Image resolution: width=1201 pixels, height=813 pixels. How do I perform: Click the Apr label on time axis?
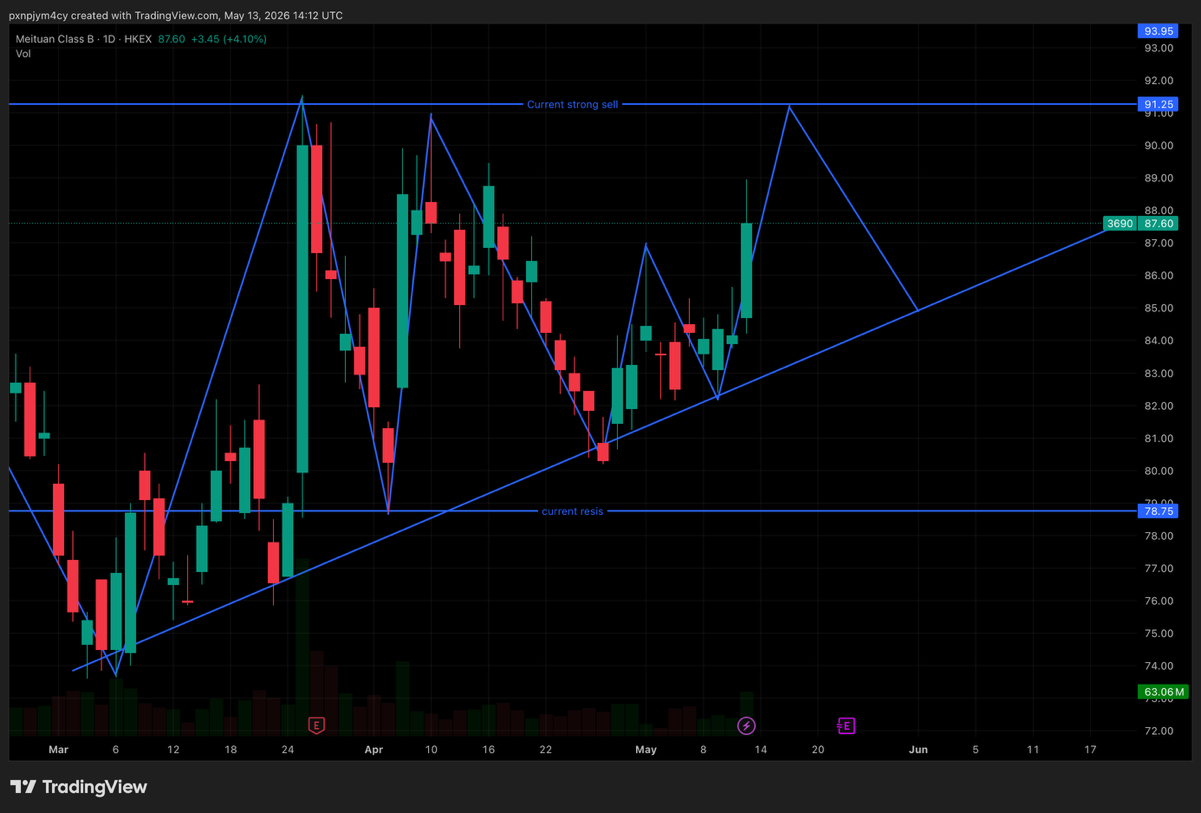tap(374, 749)
